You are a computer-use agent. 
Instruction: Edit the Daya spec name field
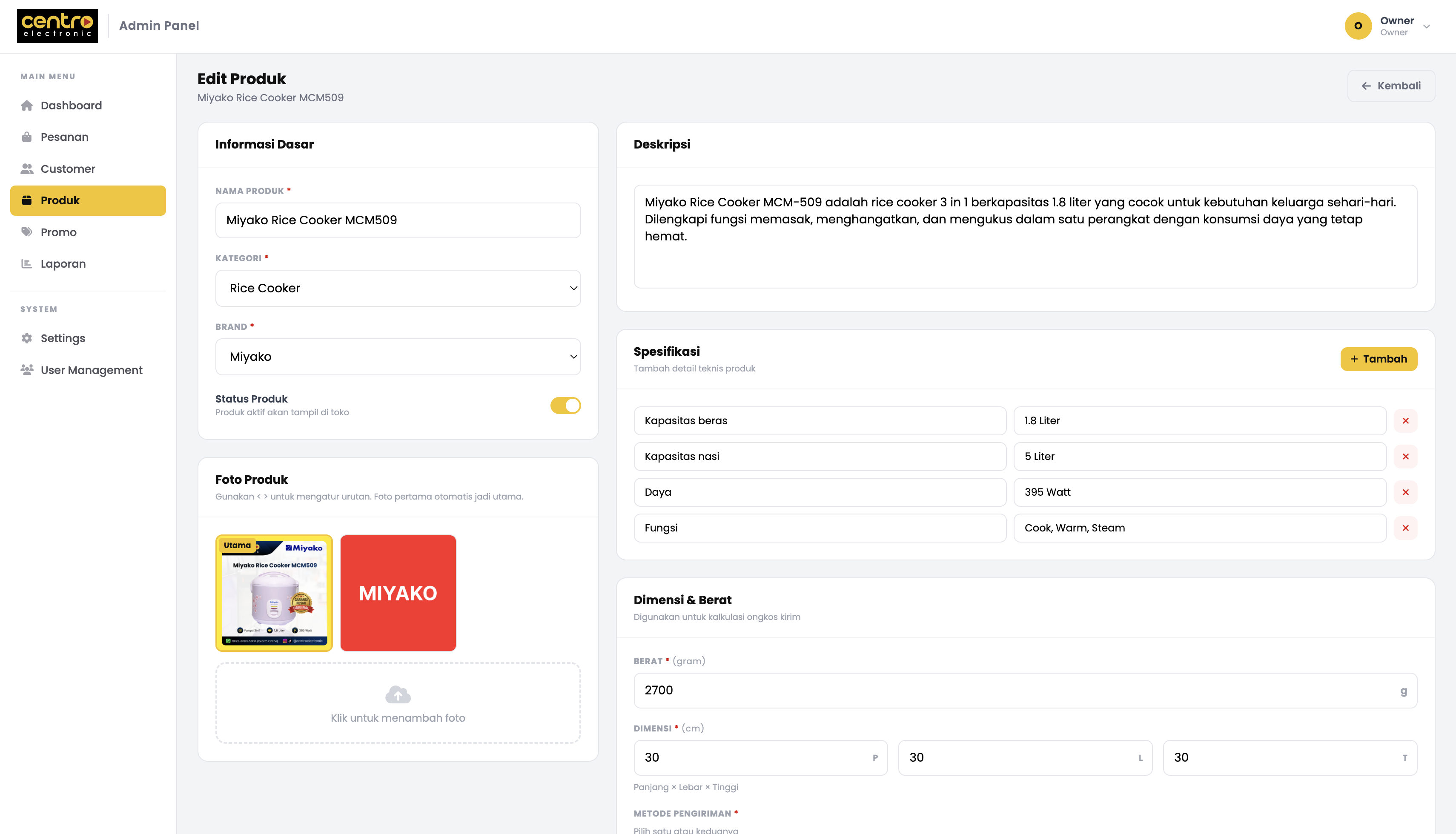820,493
